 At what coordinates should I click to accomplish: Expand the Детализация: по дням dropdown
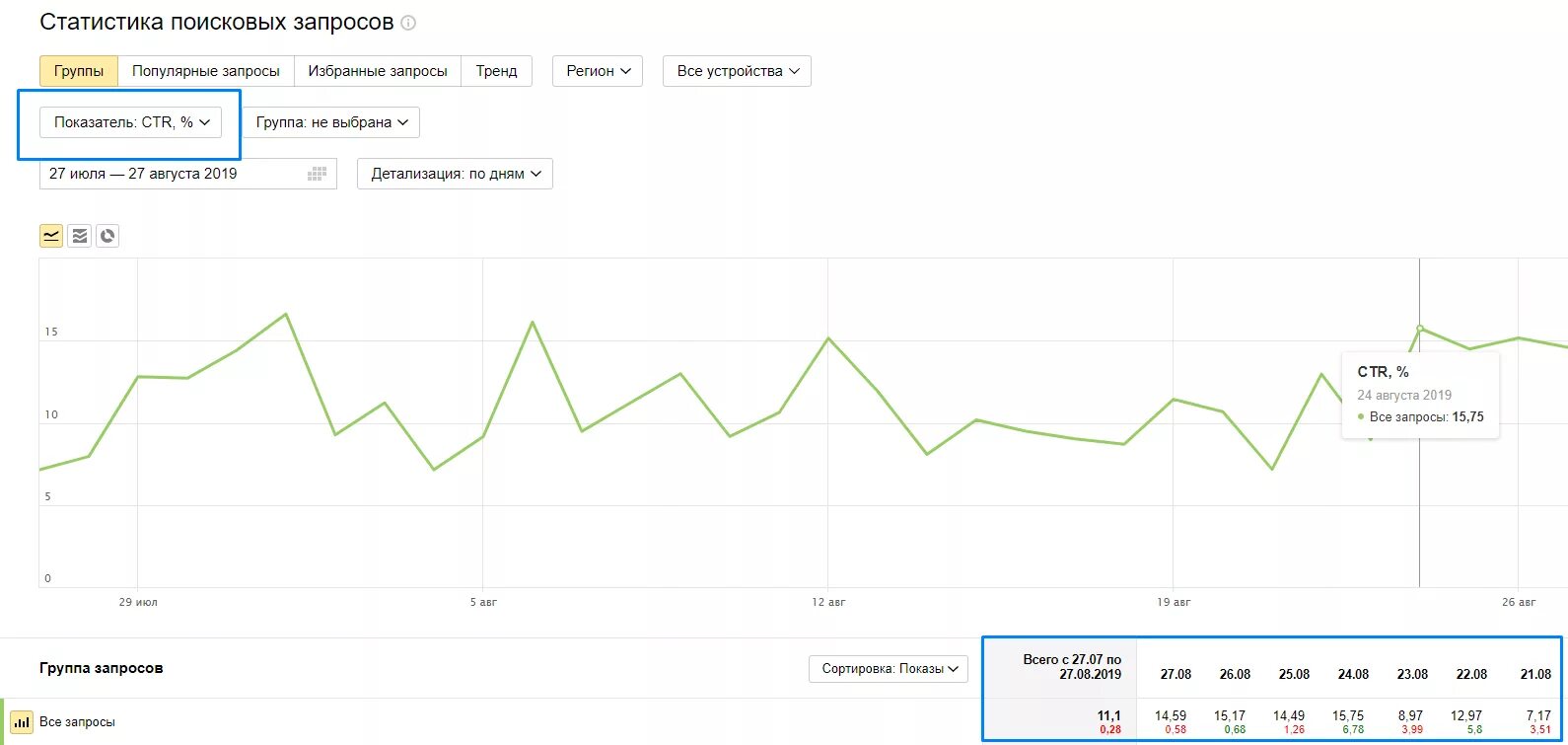455,174
